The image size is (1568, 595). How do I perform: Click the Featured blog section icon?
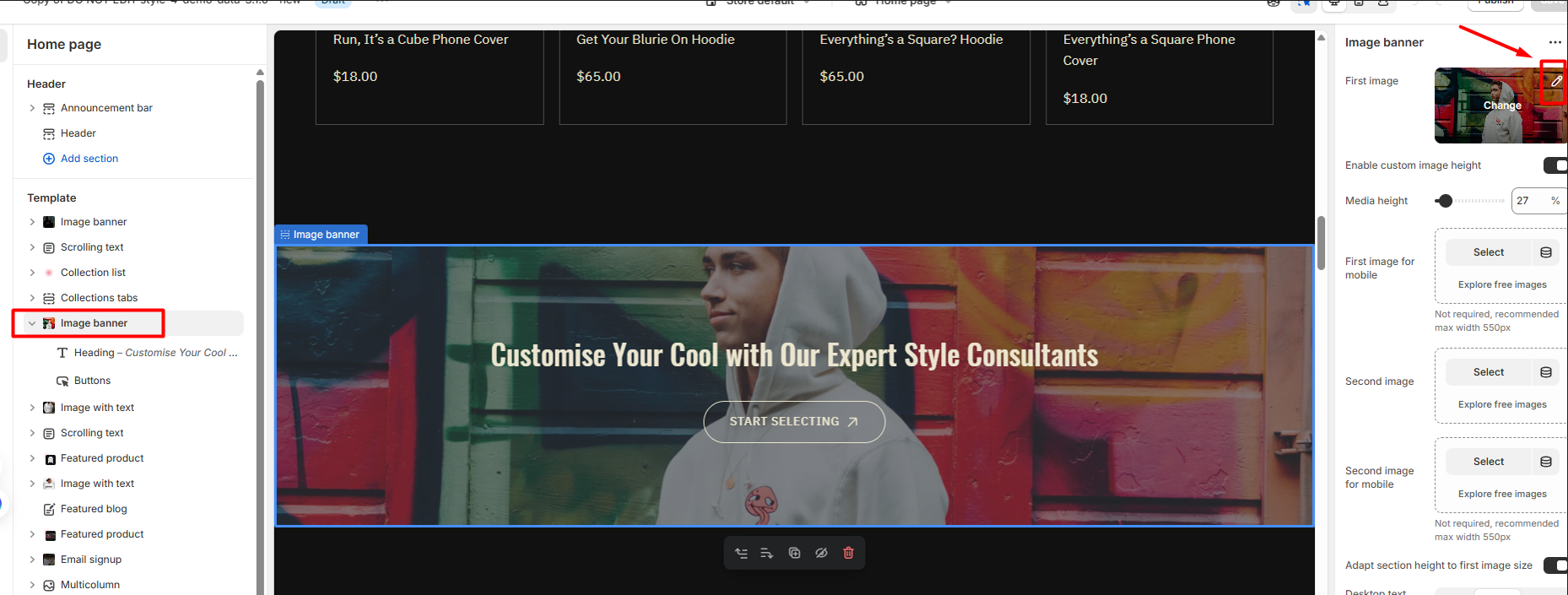[x=49, y=509]
